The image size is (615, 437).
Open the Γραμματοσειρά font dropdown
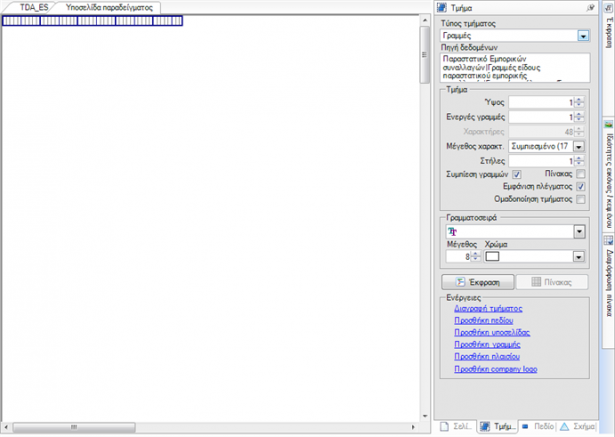(x=579, y=232)
